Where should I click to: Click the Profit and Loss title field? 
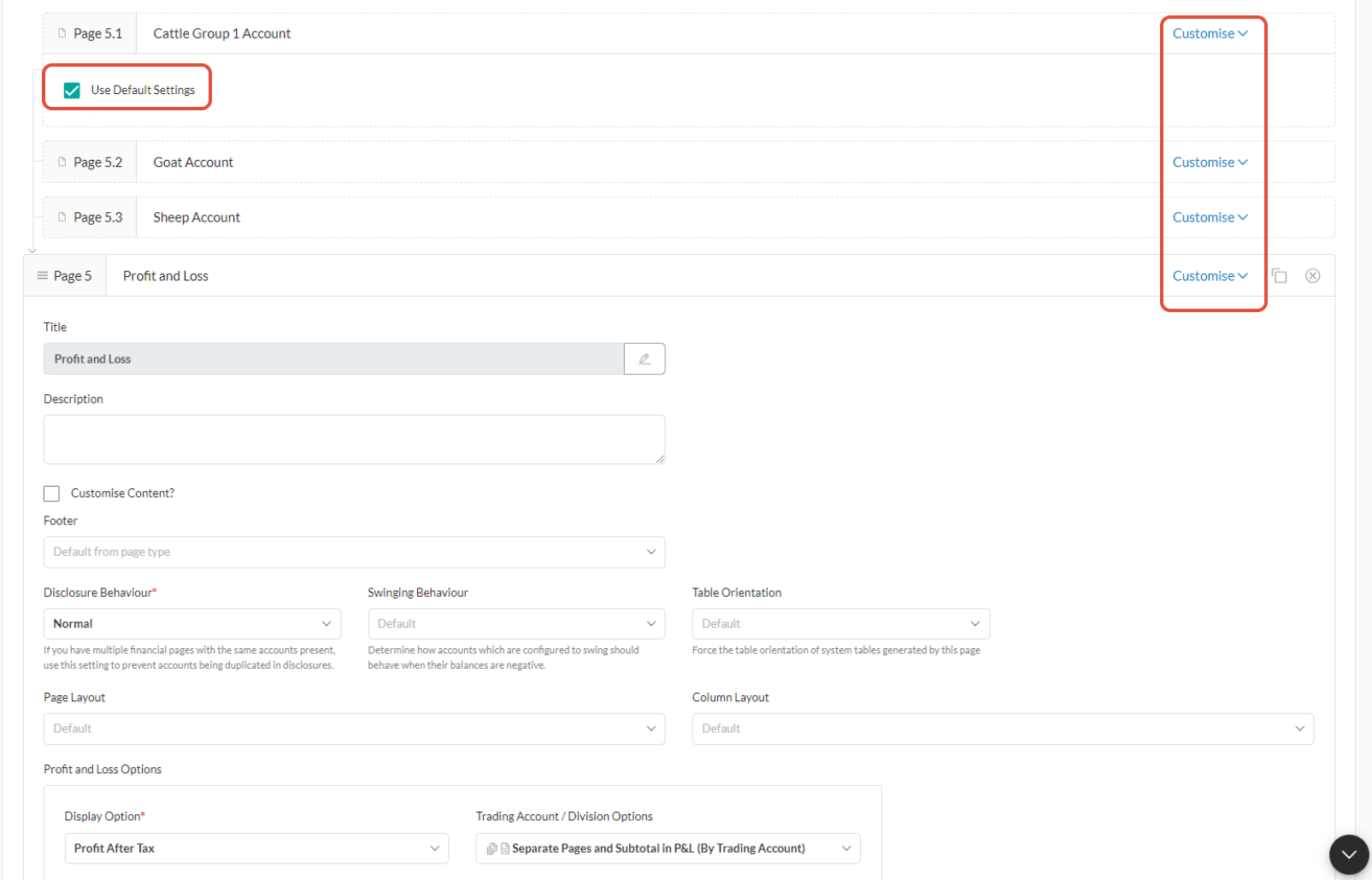point(333,359)
